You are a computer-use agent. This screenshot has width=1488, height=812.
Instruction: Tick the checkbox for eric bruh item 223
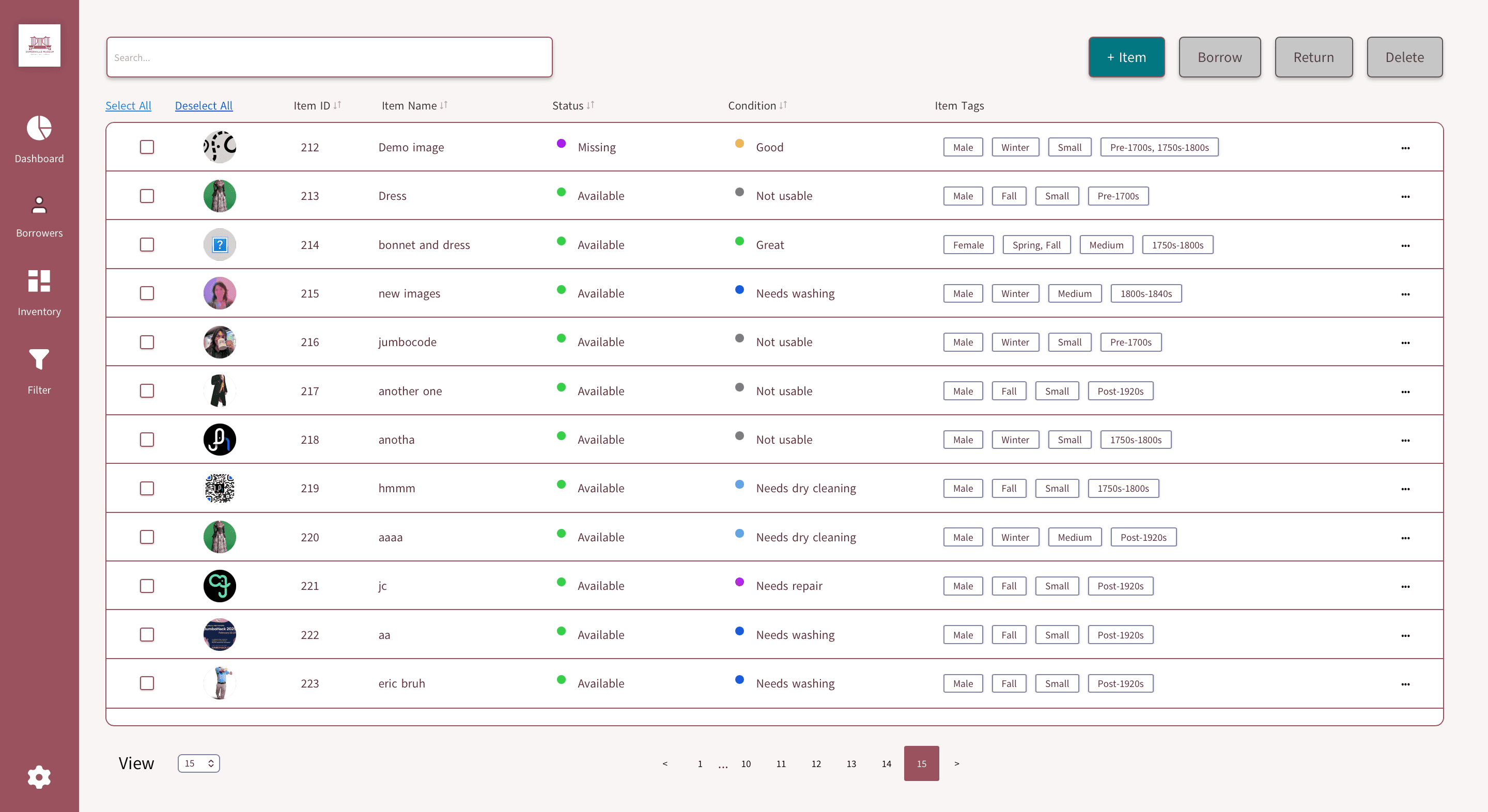tap(147, 683)
